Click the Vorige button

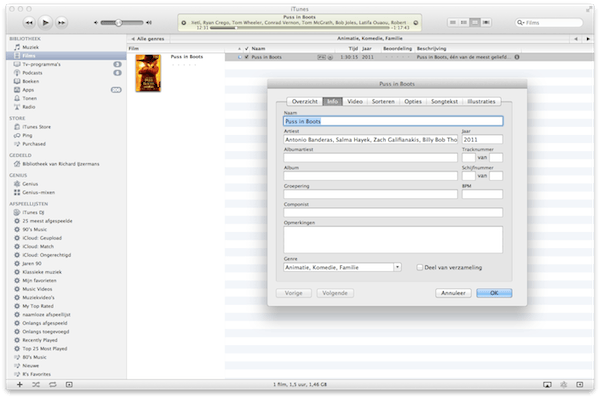click(x=293, y=293)
